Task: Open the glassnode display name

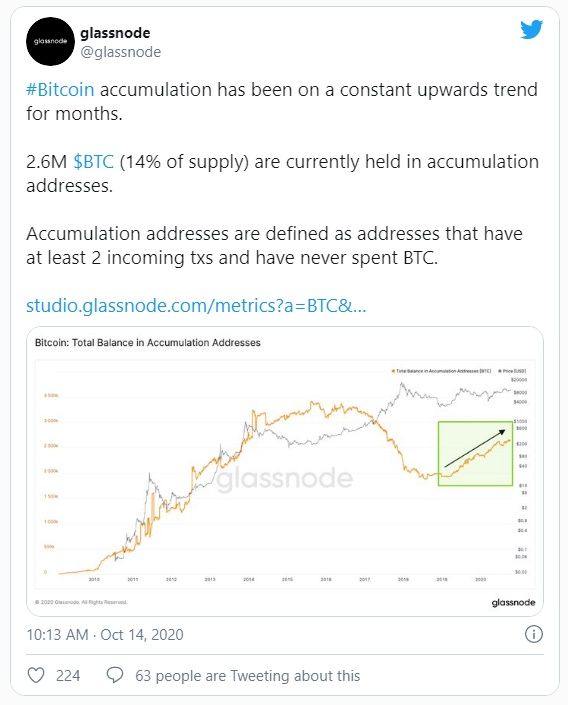Action: (x=115, y=33)
